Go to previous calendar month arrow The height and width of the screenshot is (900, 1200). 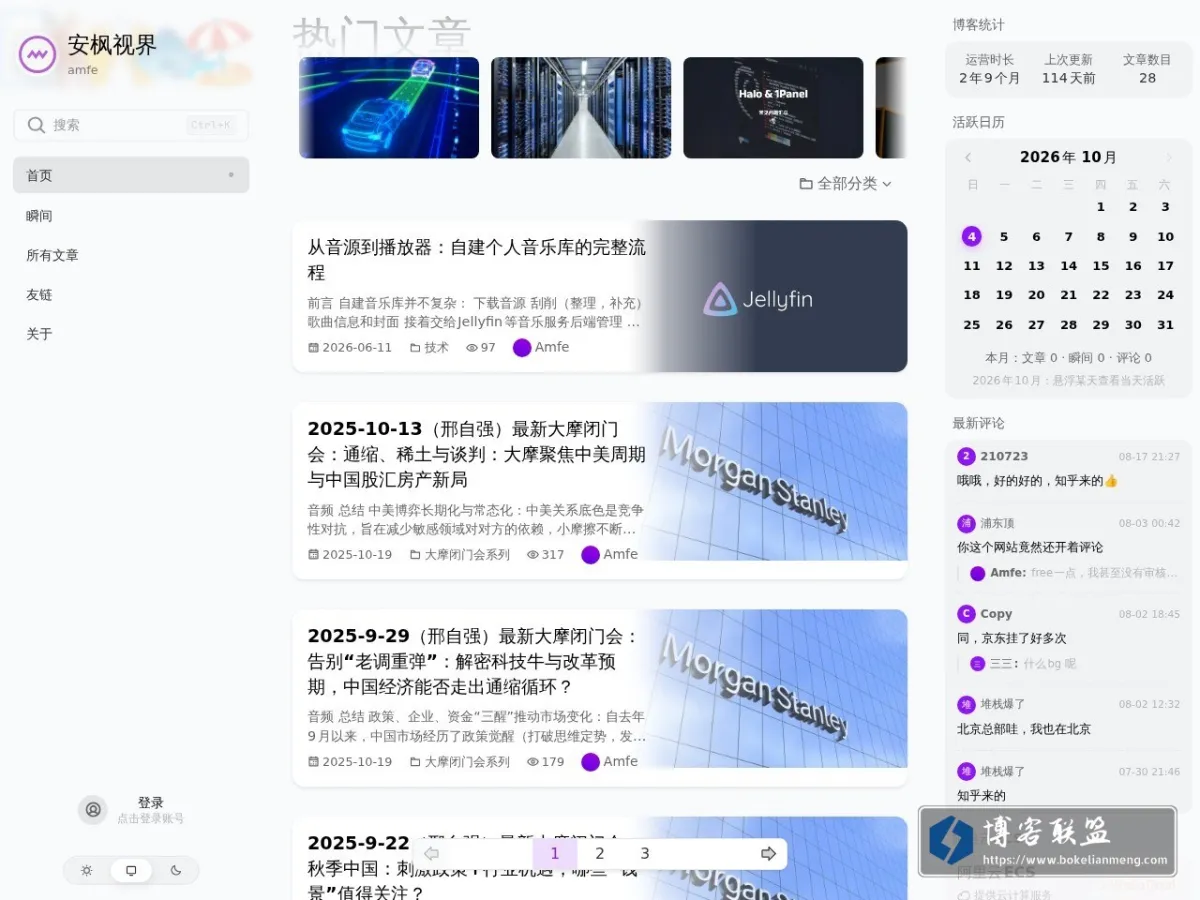968,158
